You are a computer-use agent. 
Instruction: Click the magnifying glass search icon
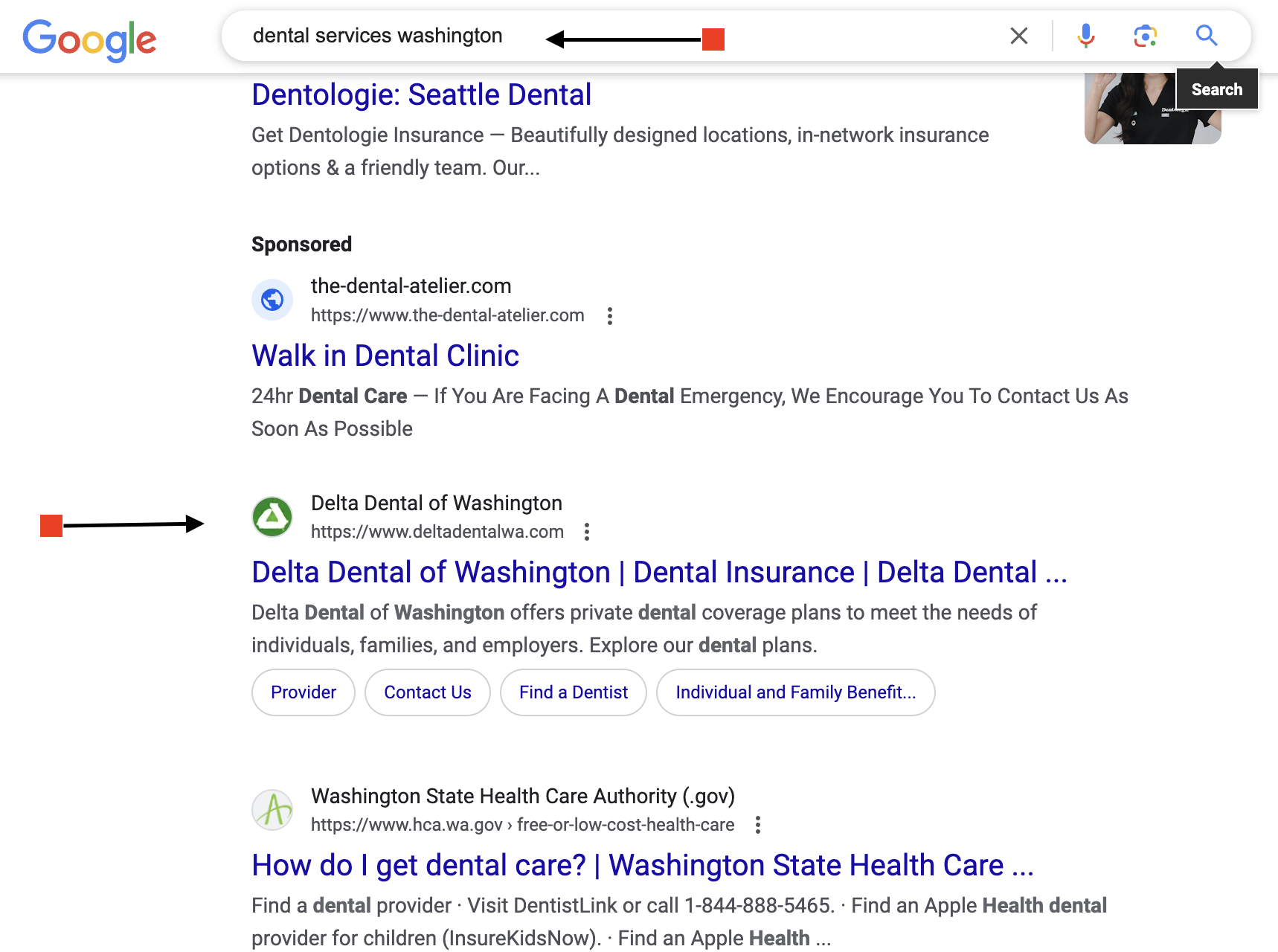[x=1206, y=35]
